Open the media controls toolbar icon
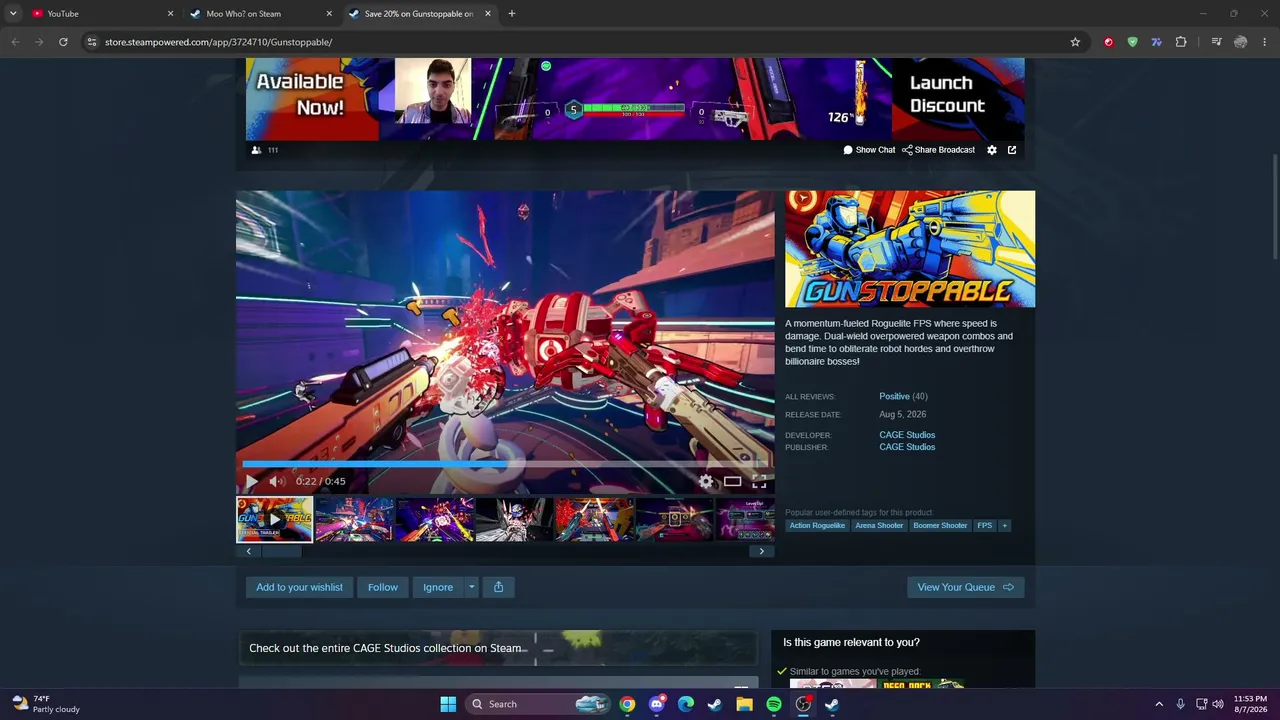This screenshot has width=1280, height=720. pos(1216,42)
